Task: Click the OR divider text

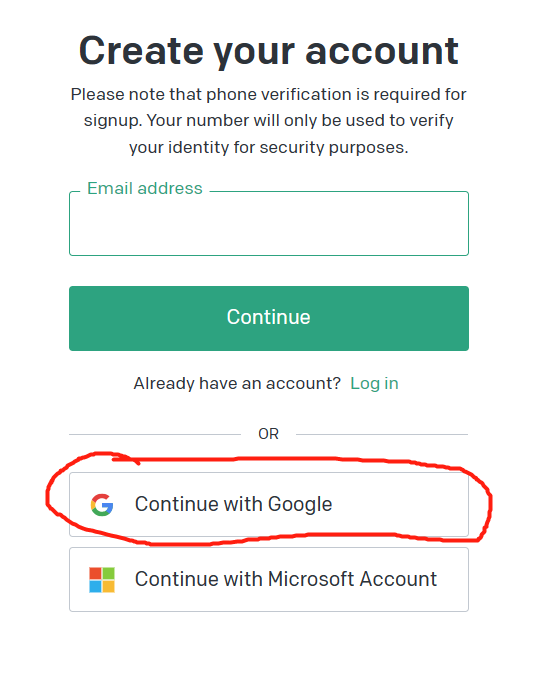Action: (268, 434)
